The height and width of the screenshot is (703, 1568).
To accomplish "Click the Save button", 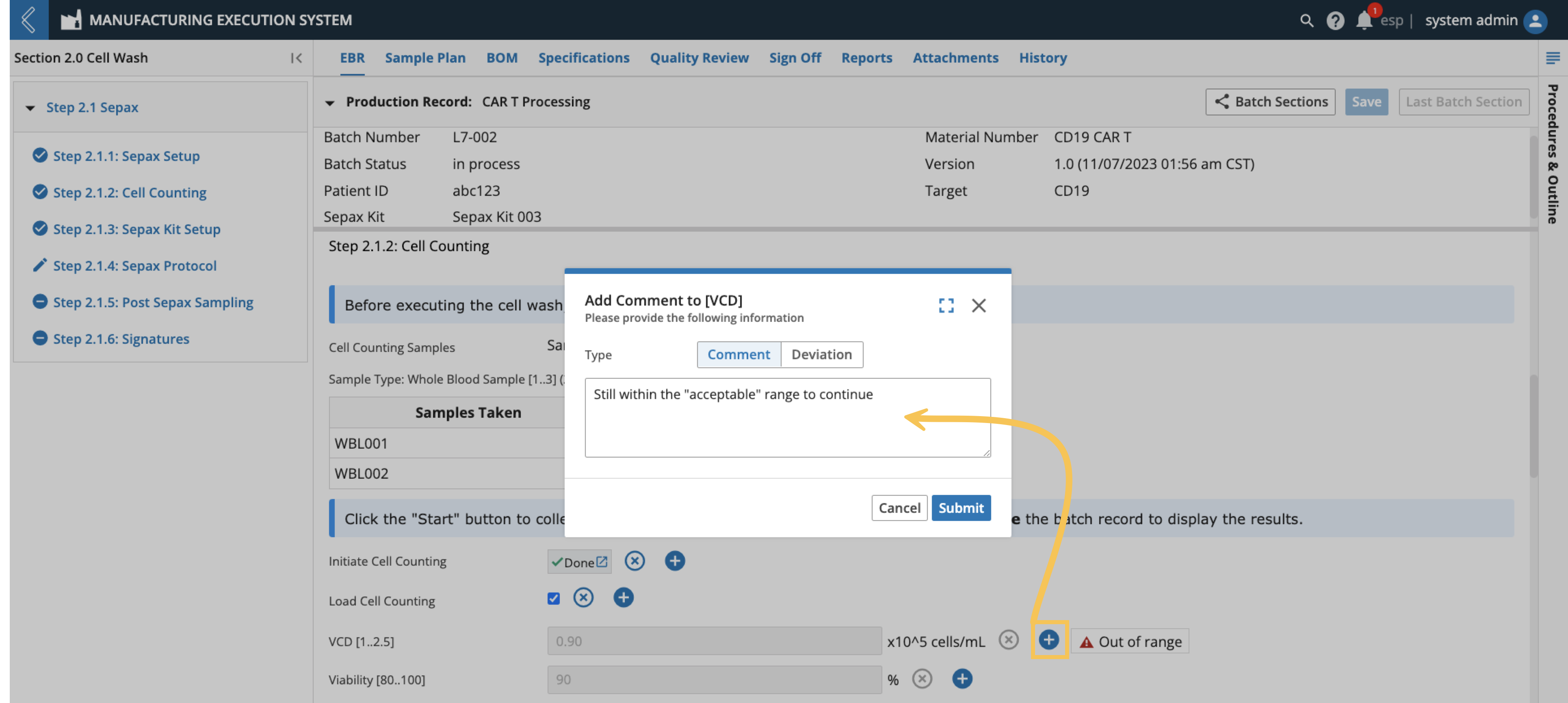I will (x=1366, y=102).
